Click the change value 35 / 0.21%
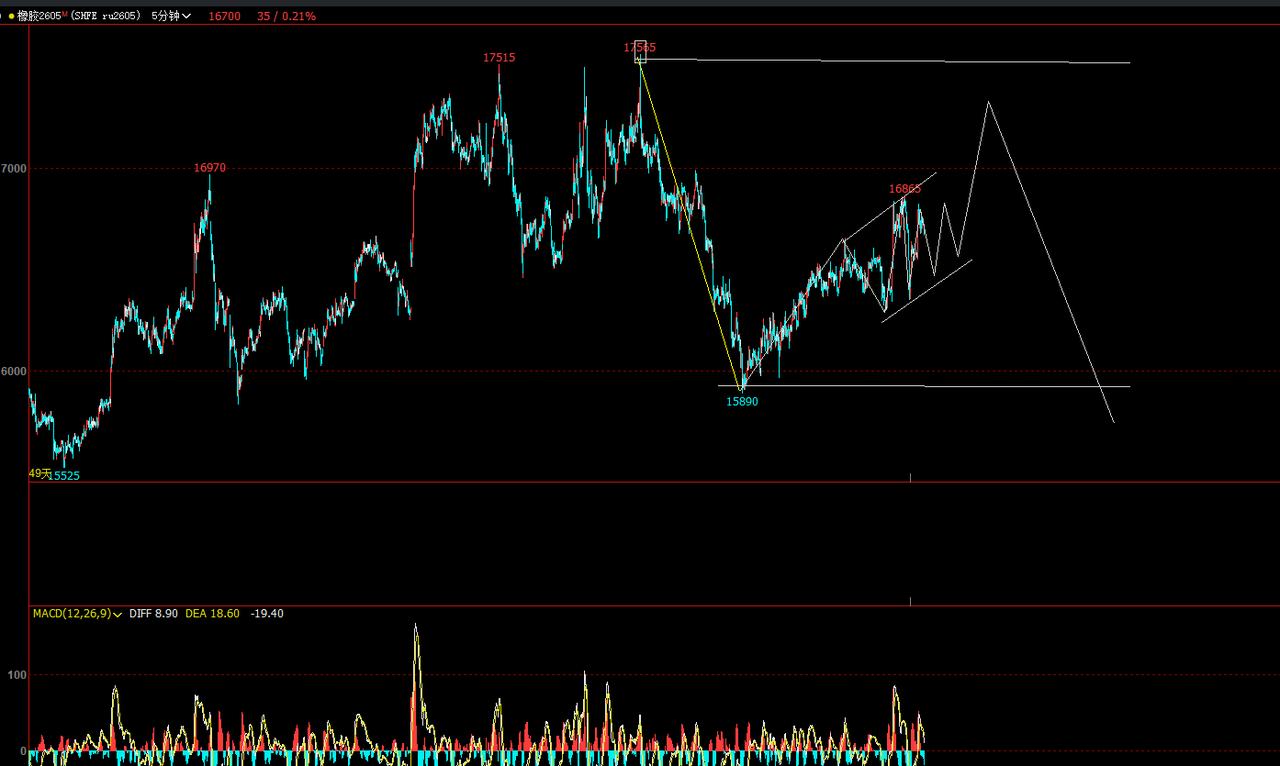Viewport: 1280px width, 766px height. (x=286, y=16)
